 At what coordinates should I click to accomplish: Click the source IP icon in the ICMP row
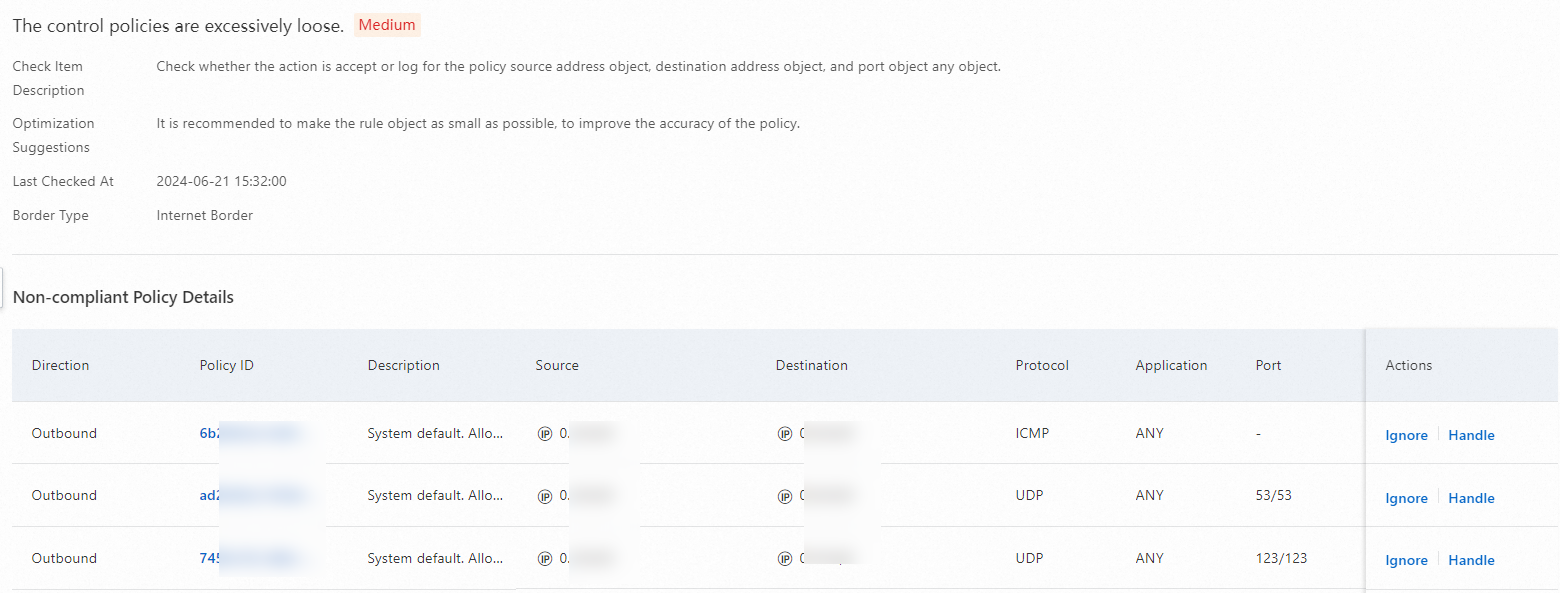click(545, 434)
